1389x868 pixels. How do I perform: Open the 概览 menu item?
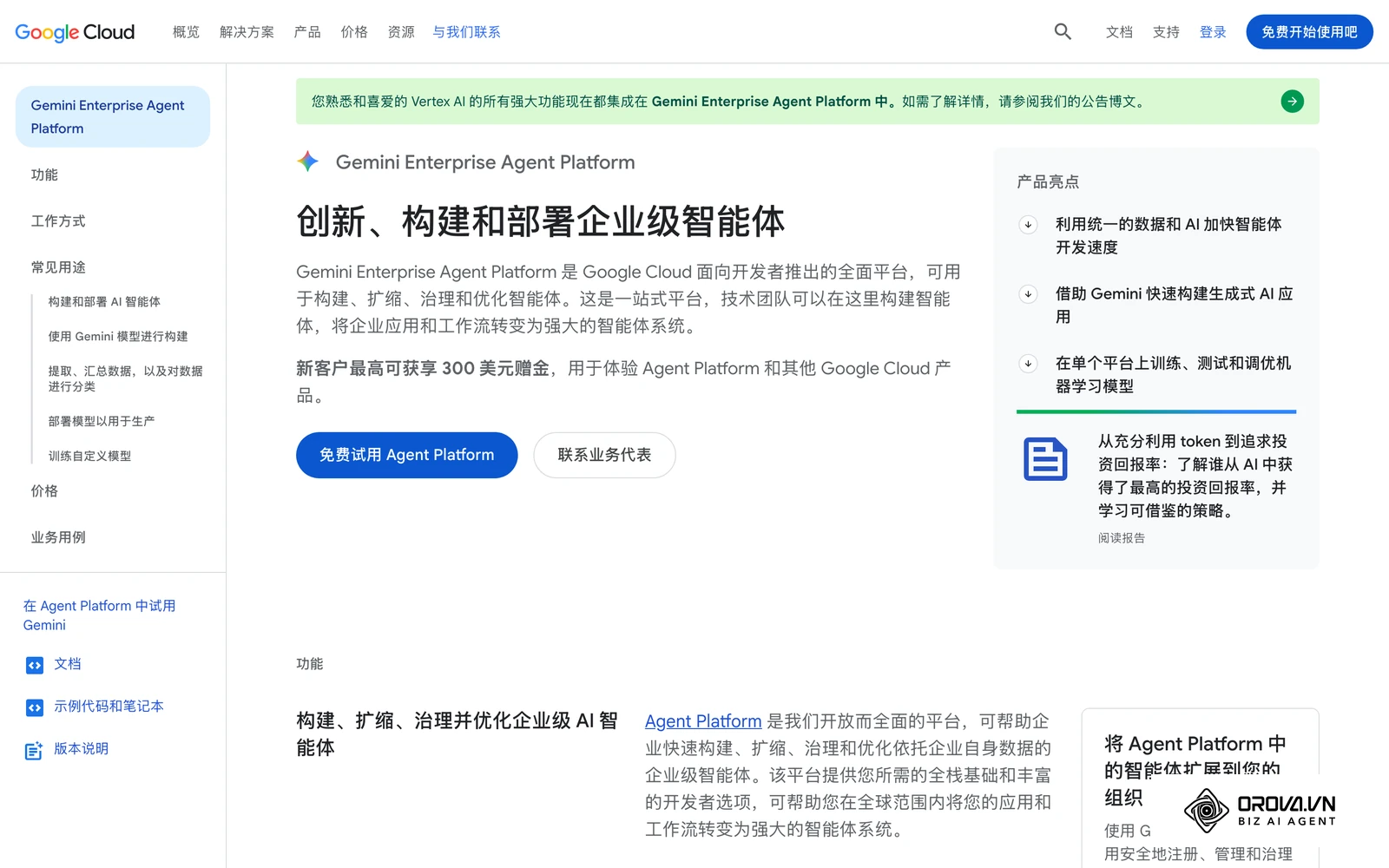point(186,32)
